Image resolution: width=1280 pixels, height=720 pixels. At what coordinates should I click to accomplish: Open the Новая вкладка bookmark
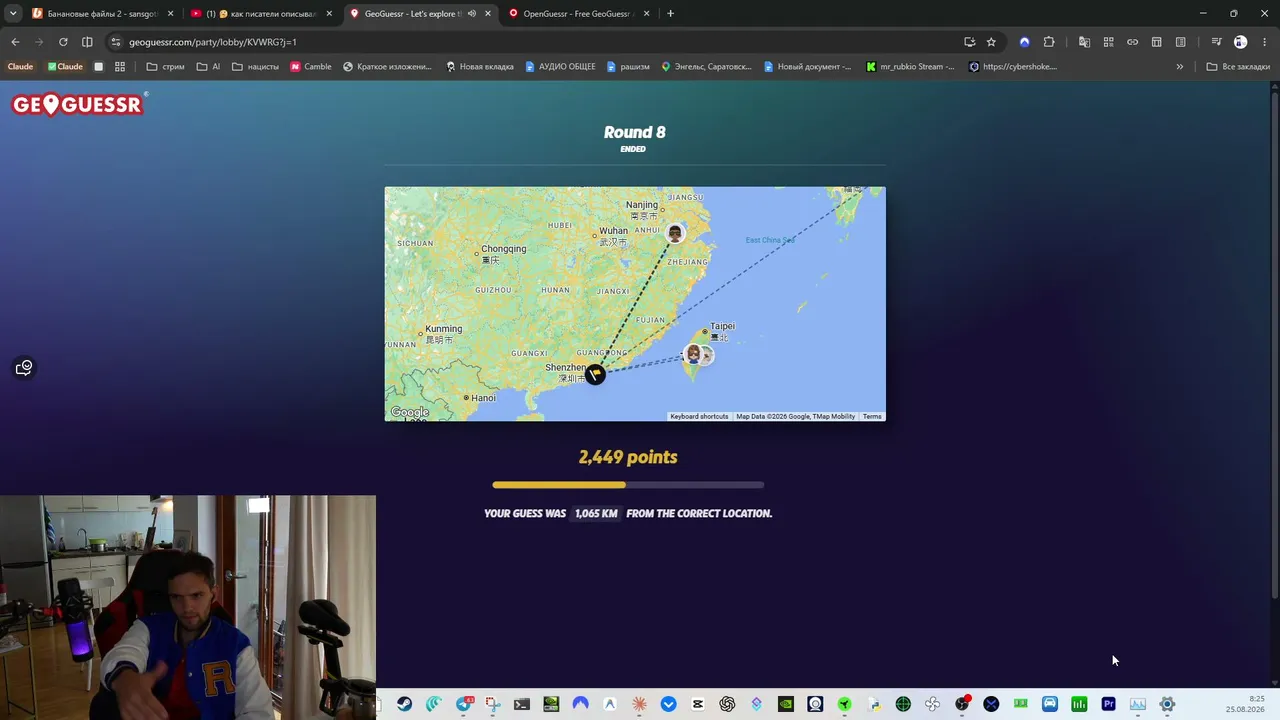tap(479, 67)
